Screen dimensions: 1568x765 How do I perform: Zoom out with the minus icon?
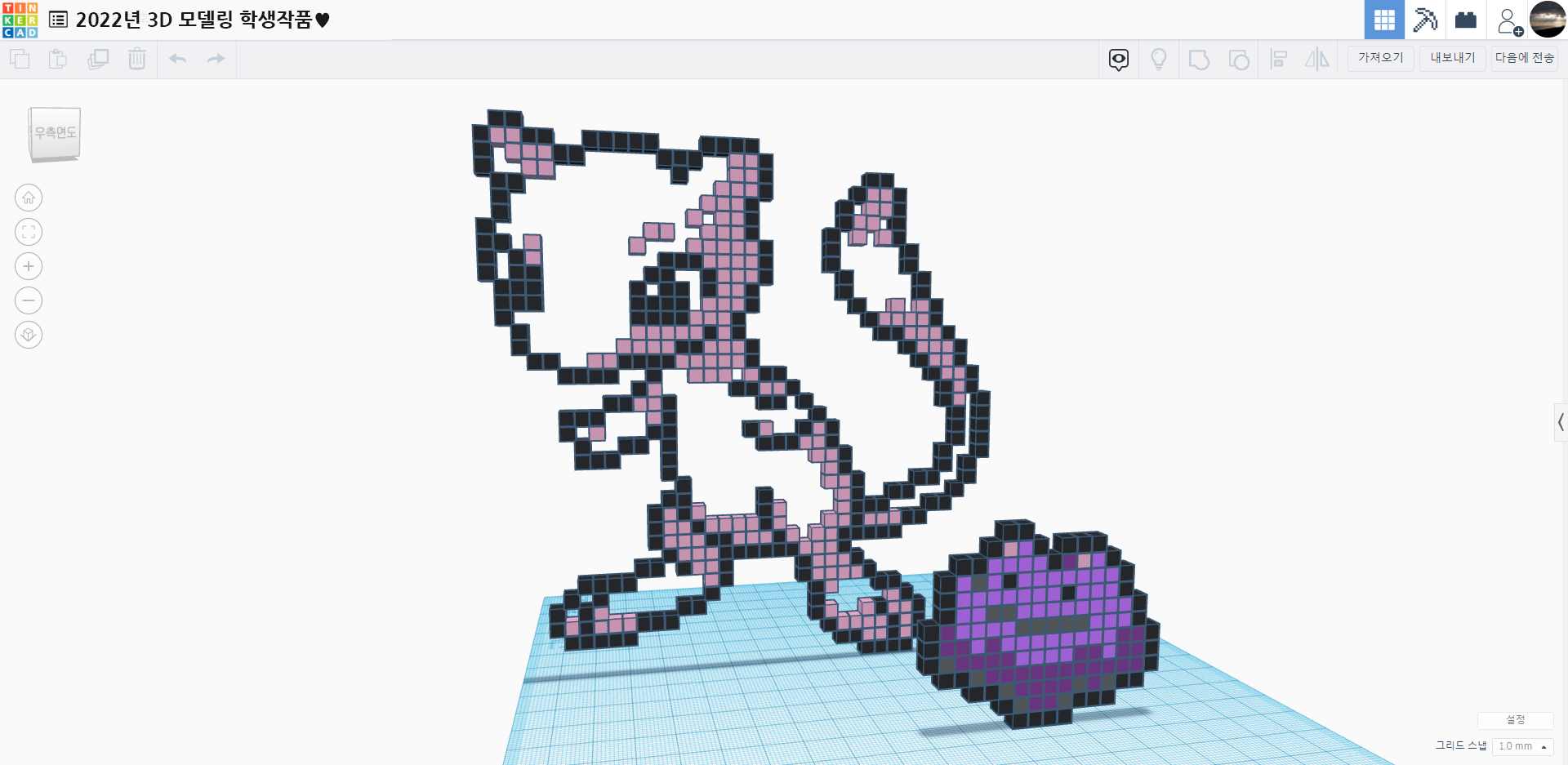click(x=29, y=300)
